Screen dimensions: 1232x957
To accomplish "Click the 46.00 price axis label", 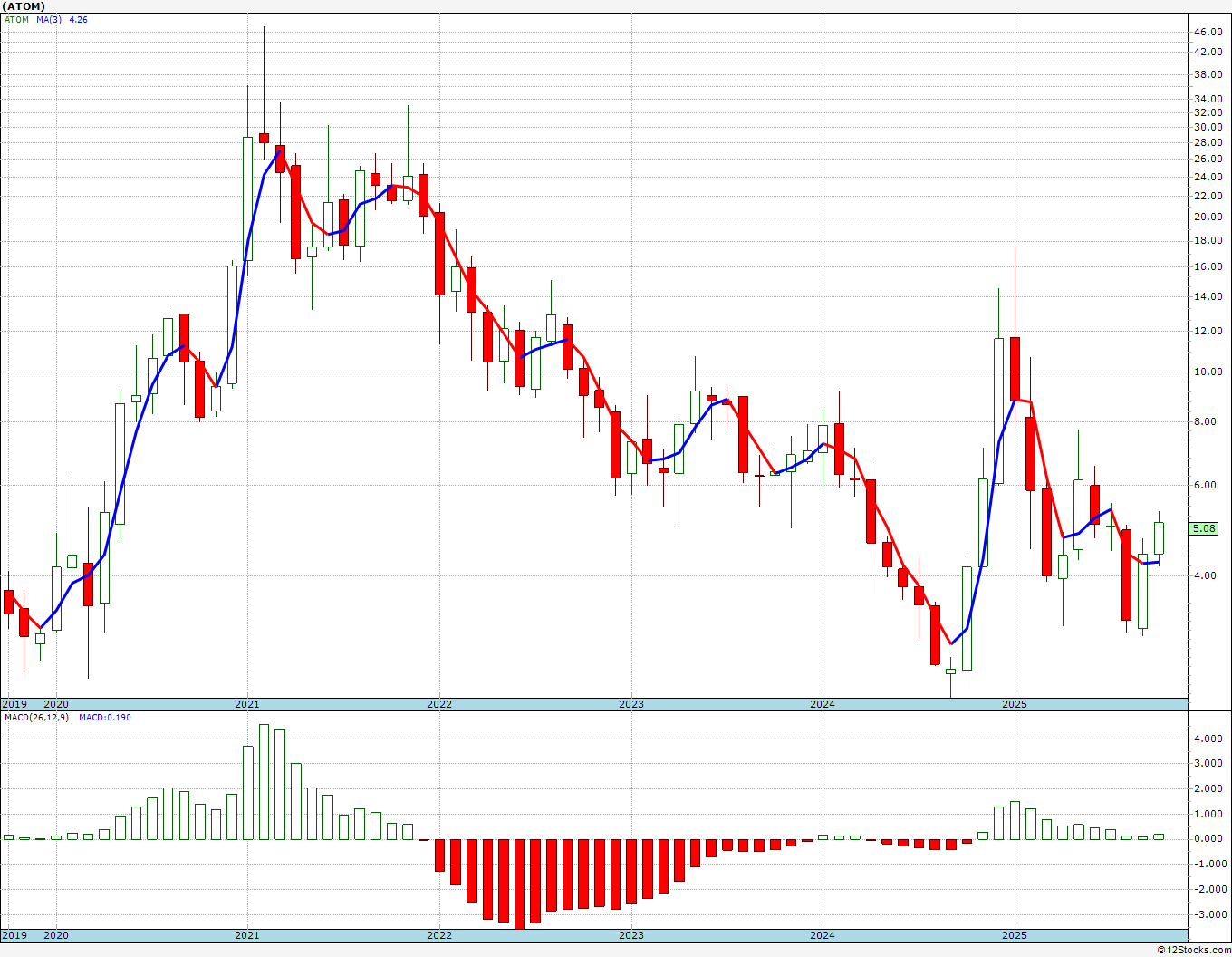I will pyautogui.click(x=1208, y=32).
